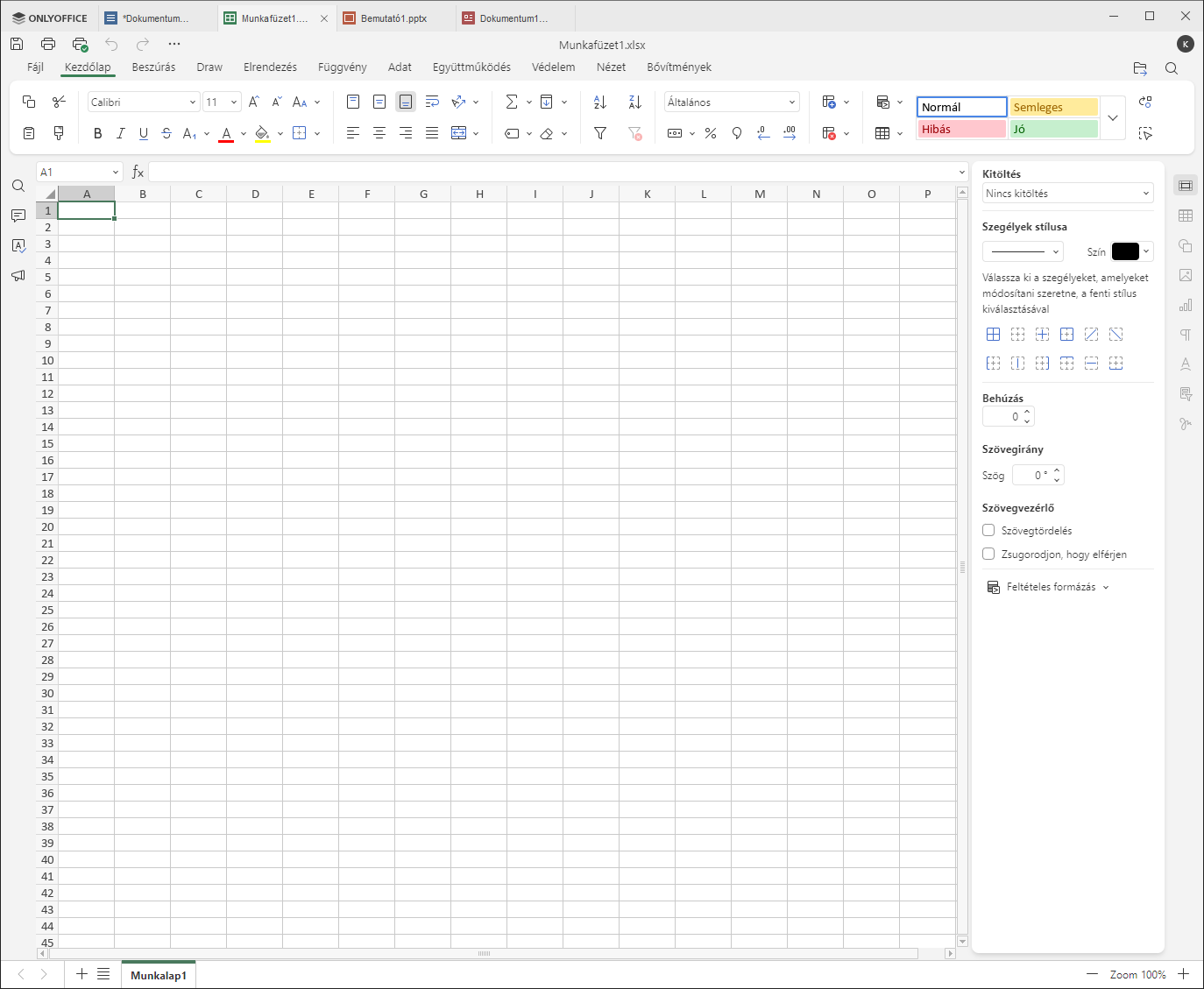The width and height of the screenshot is (1204, 989).
Task: Click the Copy icon in the ribbon
Action: tap(29, 102)
